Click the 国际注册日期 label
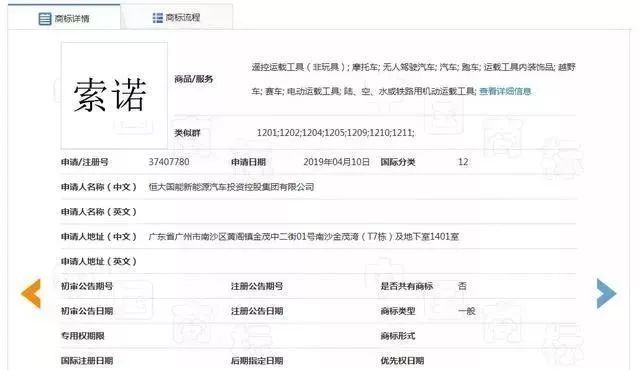The height and width of the screenshot is (370, 640). pyautogui.click(x=87, y=361)
